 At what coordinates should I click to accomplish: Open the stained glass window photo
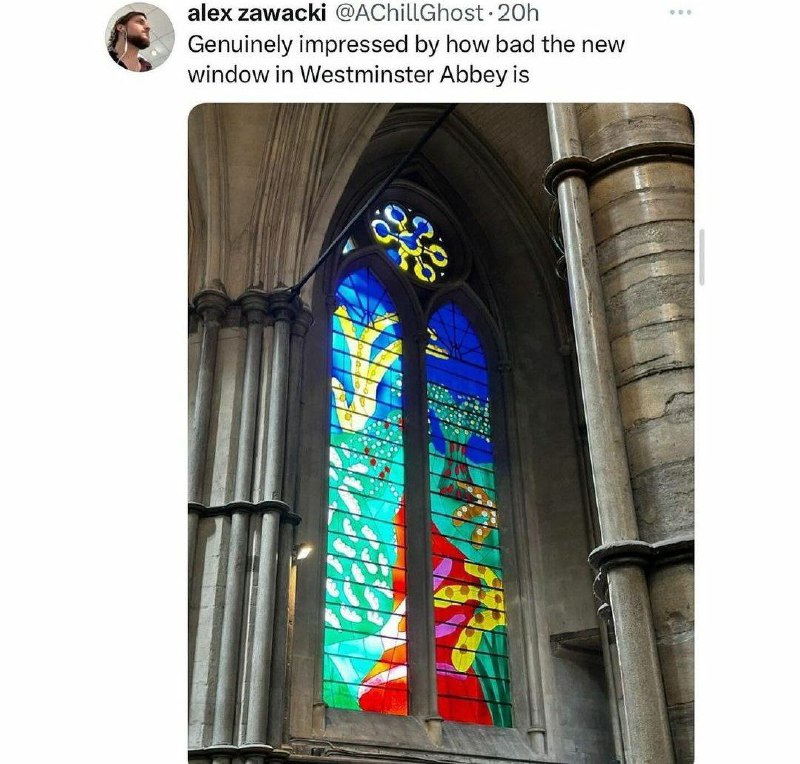(x=441, y=433)
